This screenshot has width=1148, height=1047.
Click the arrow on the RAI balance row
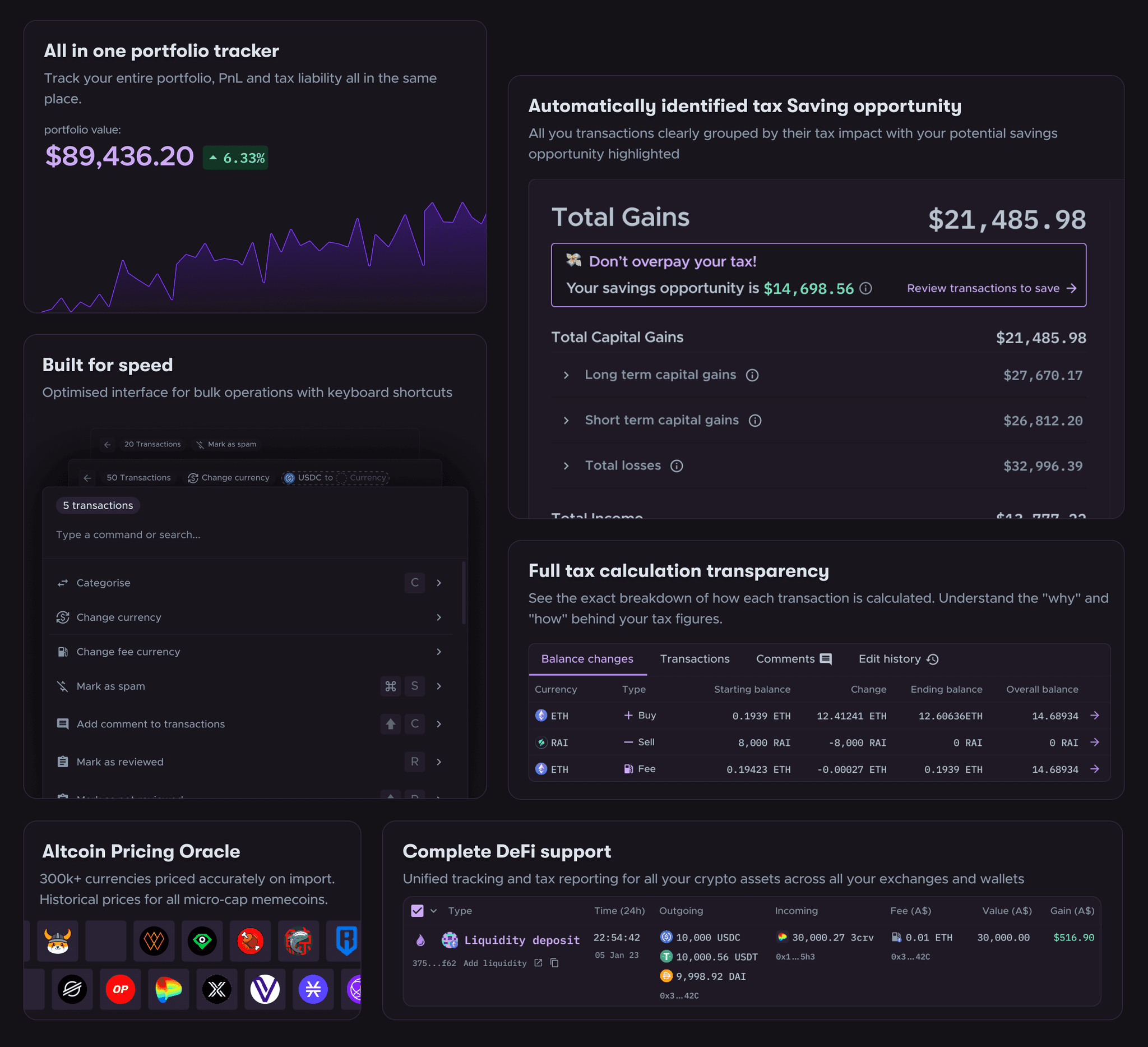[1095, 742]
